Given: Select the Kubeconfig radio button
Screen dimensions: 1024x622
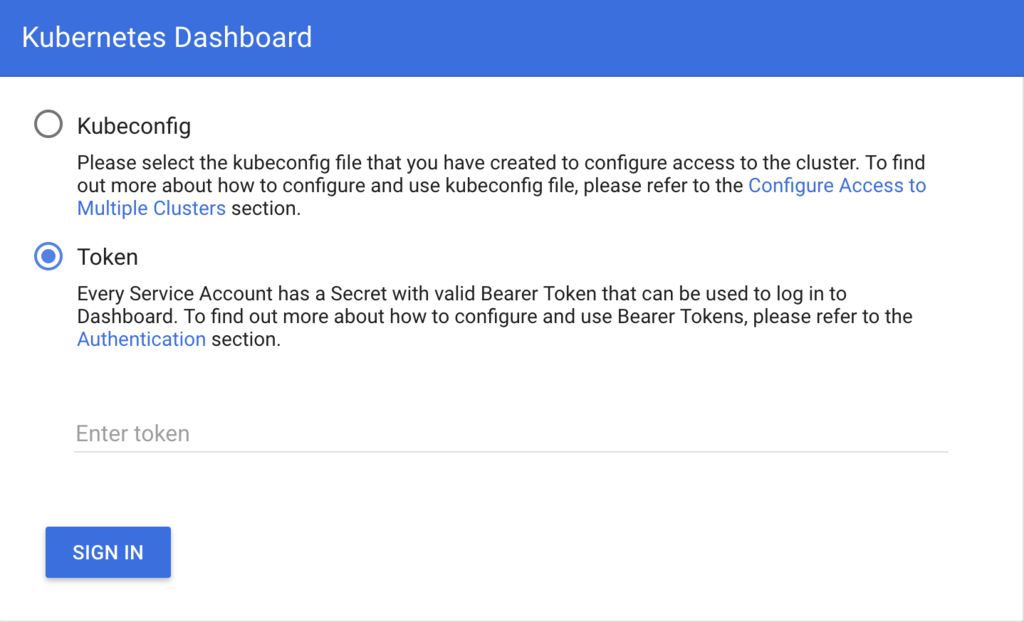Looking at the screenshot, I should click(x=48, y=126).
